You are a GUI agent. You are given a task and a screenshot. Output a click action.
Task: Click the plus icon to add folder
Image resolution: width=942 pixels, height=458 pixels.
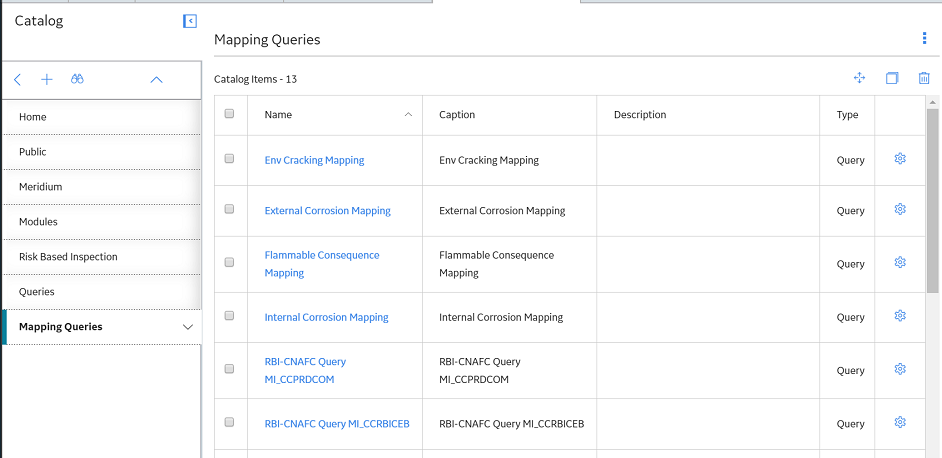click(47, 79)
